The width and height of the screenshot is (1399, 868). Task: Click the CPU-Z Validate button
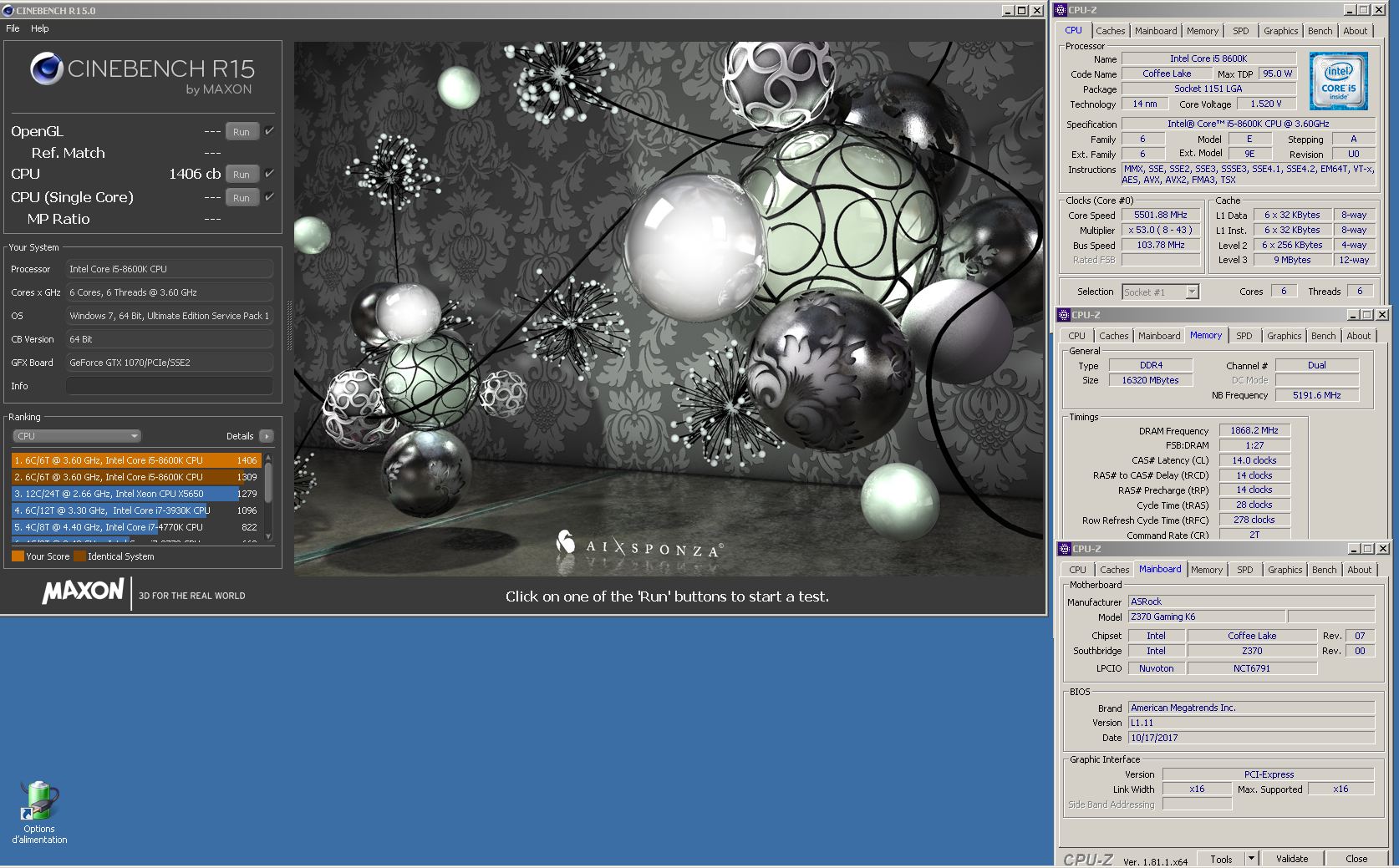1292,859
